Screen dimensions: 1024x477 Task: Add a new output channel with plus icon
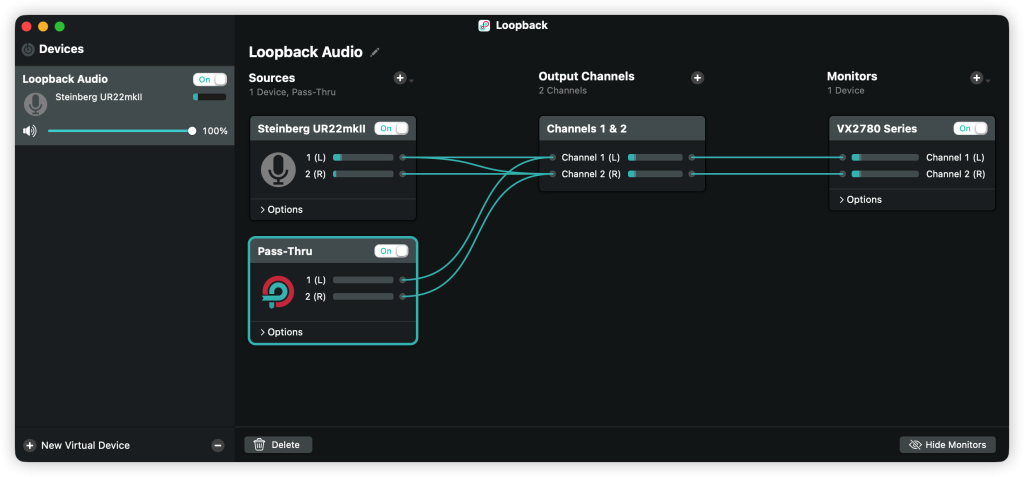[697, 78]
